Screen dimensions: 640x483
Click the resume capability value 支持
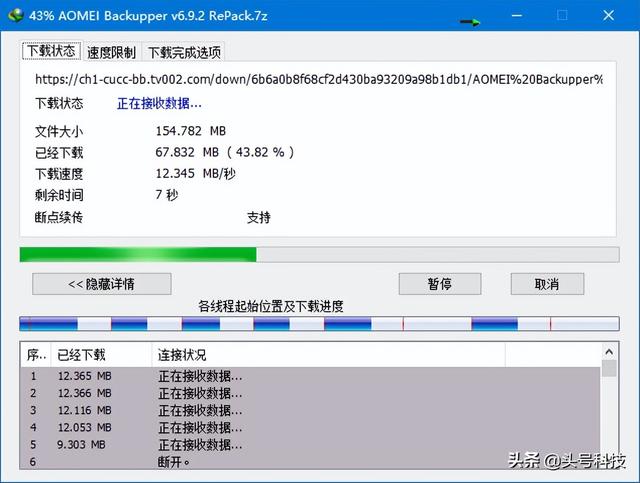pyautogui.click(x=258, y=217)
